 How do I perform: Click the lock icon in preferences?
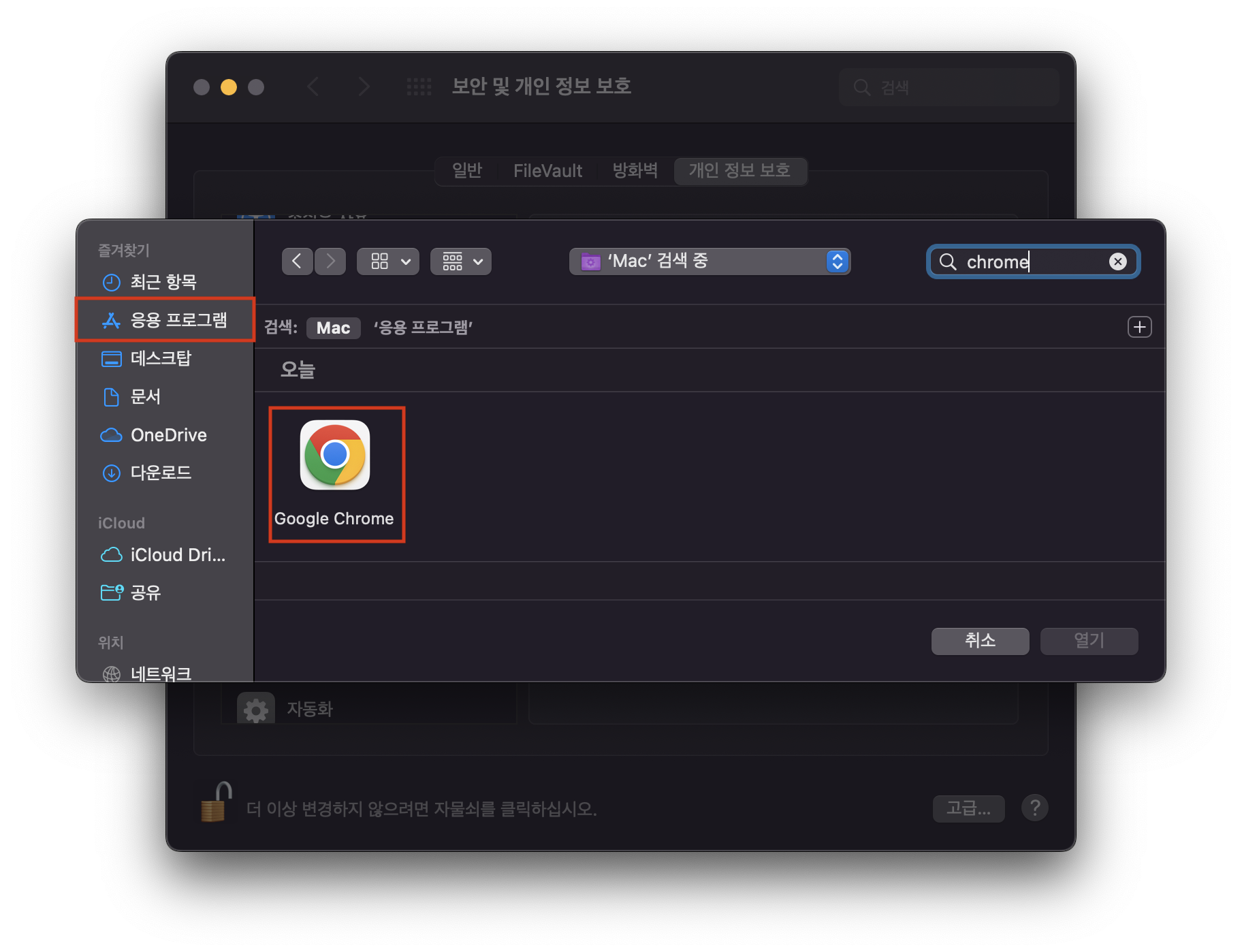coord(217,802)
